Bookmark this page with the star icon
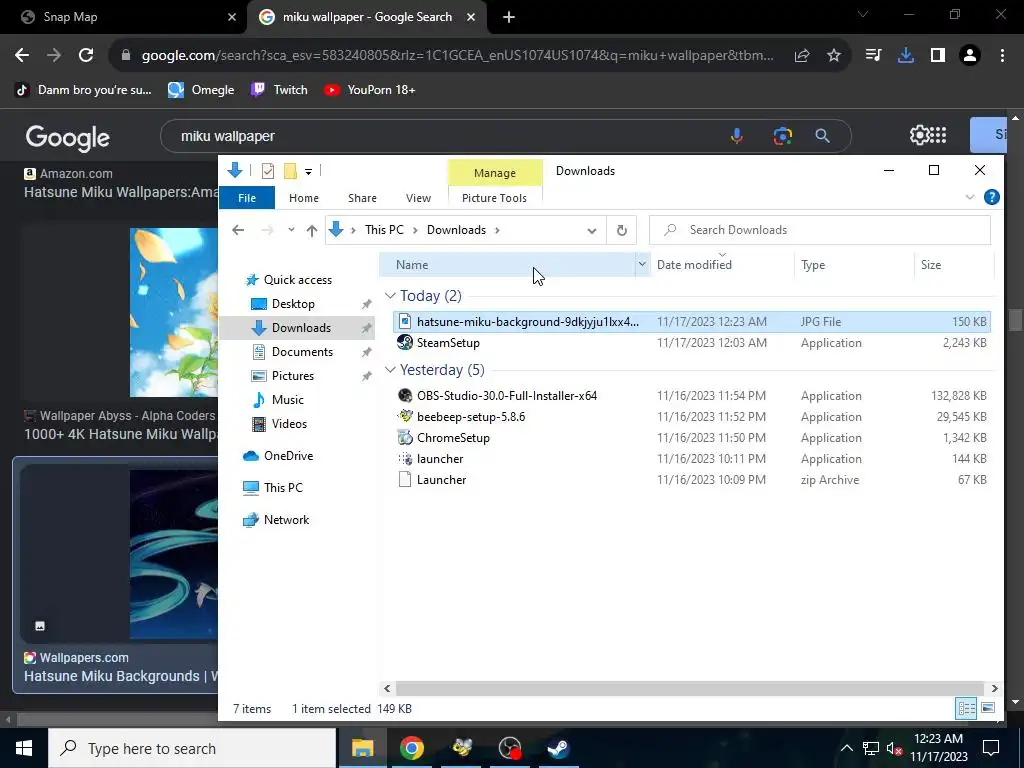This screenshot has width=1024, height=768. pyautogui.click(x=834, y=56)
